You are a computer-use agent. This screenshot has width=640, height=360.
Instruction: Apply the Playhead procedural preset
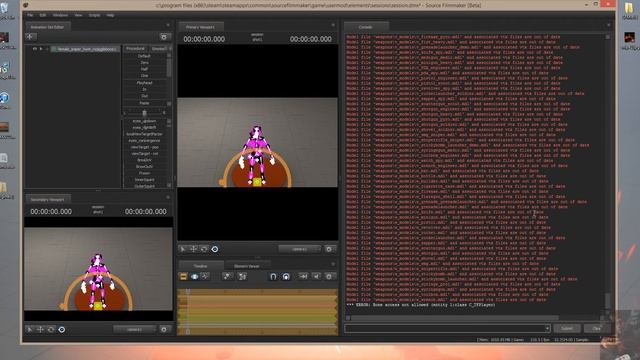[x=144, y=82]
